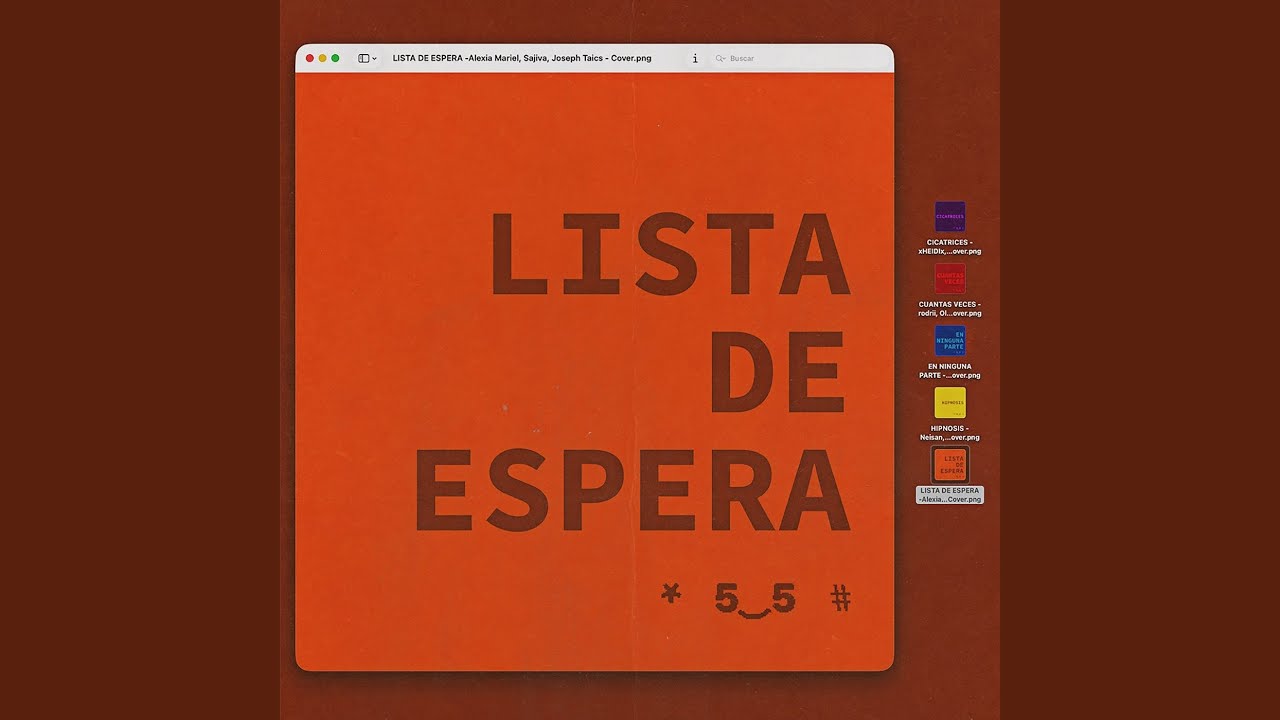Select the CICATRICES cover desktop icon

pos(950,217)
